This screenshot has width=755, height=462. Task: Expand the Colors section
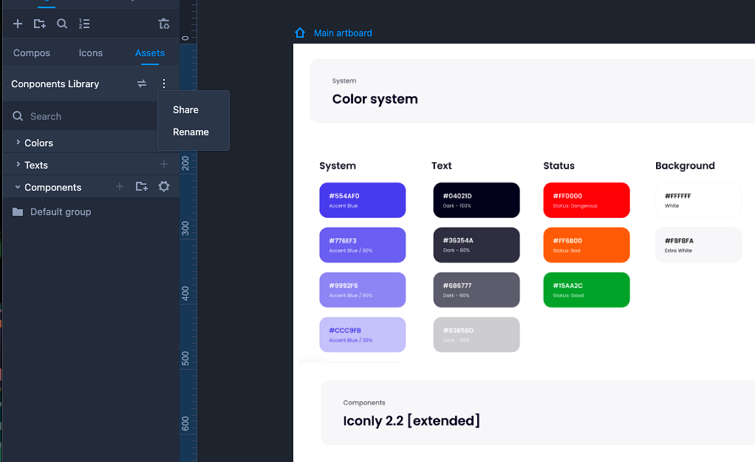point(18,143)
